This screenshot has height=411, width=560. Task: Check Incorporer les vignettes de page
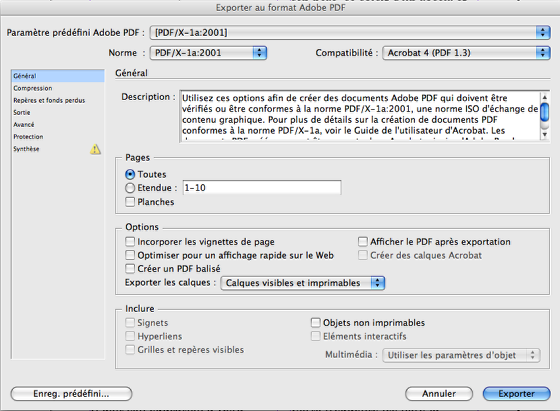pos(130,242)
